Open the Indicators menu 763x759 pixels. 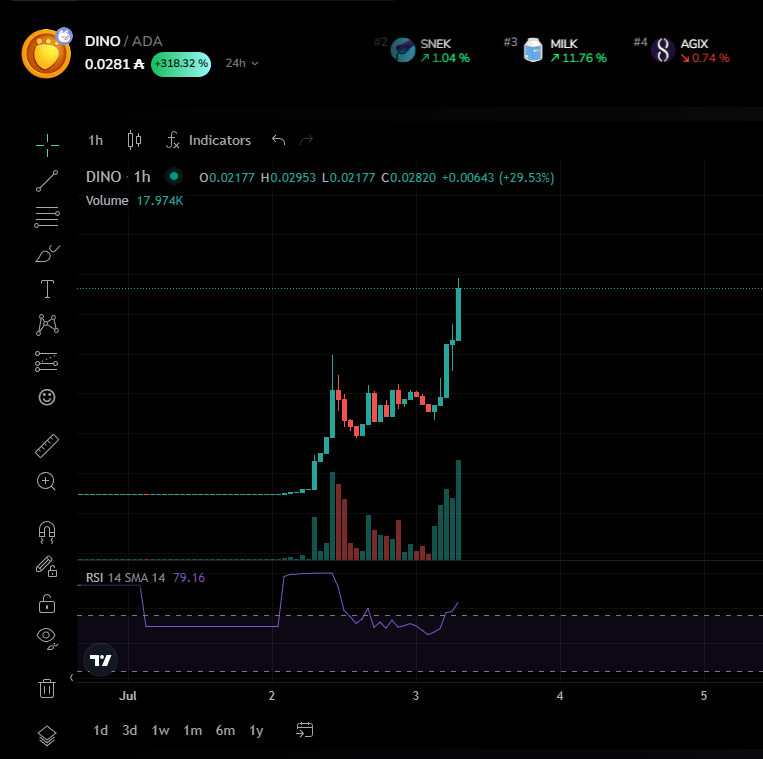pos(209,140)
